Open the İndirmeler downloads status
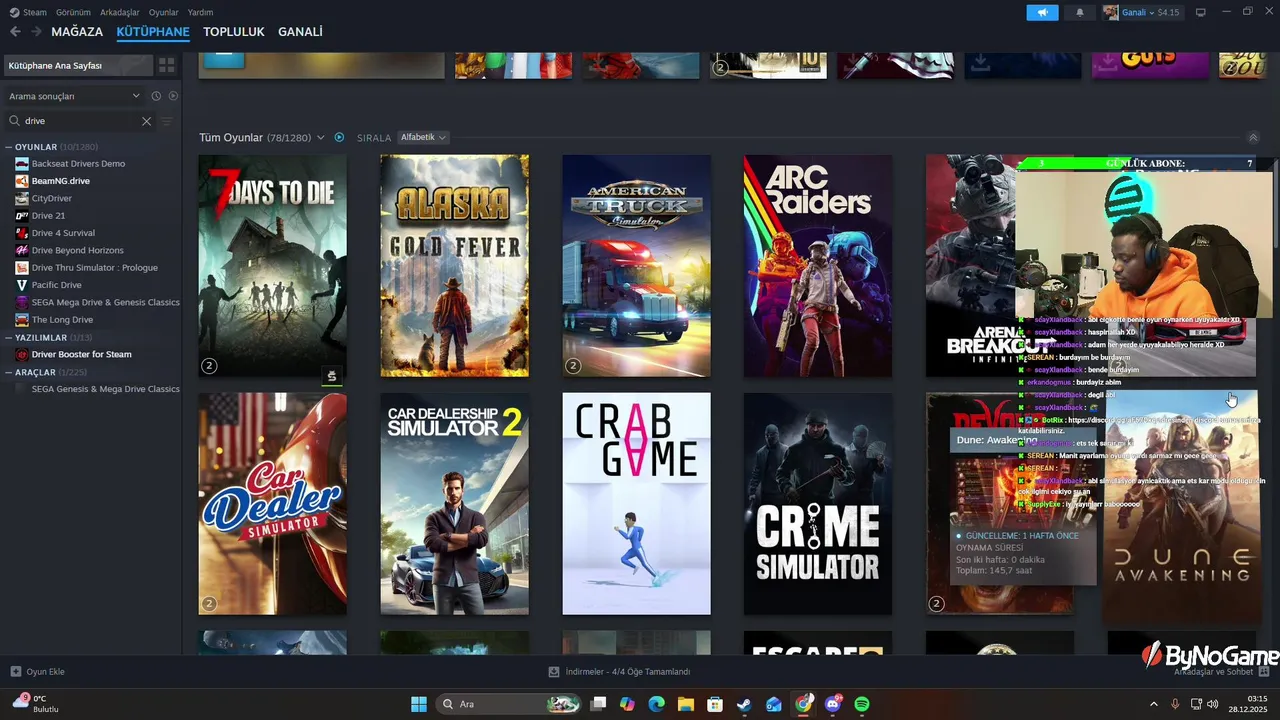Image resolution: width=1280 pixels, height=720 pixels. point(620,672)
